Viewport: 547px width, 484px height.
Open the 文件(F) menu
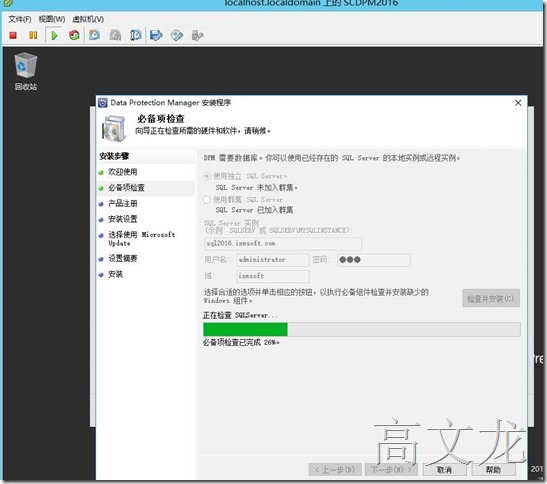pyautogui.click(x=20, y=19)
